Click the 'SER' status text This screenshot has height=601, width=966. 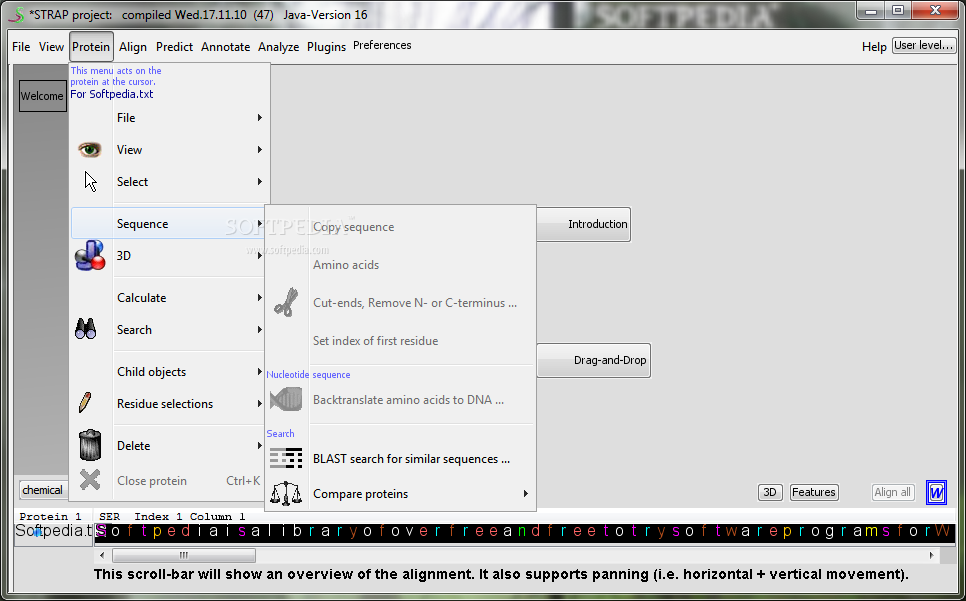coord(110,517)
